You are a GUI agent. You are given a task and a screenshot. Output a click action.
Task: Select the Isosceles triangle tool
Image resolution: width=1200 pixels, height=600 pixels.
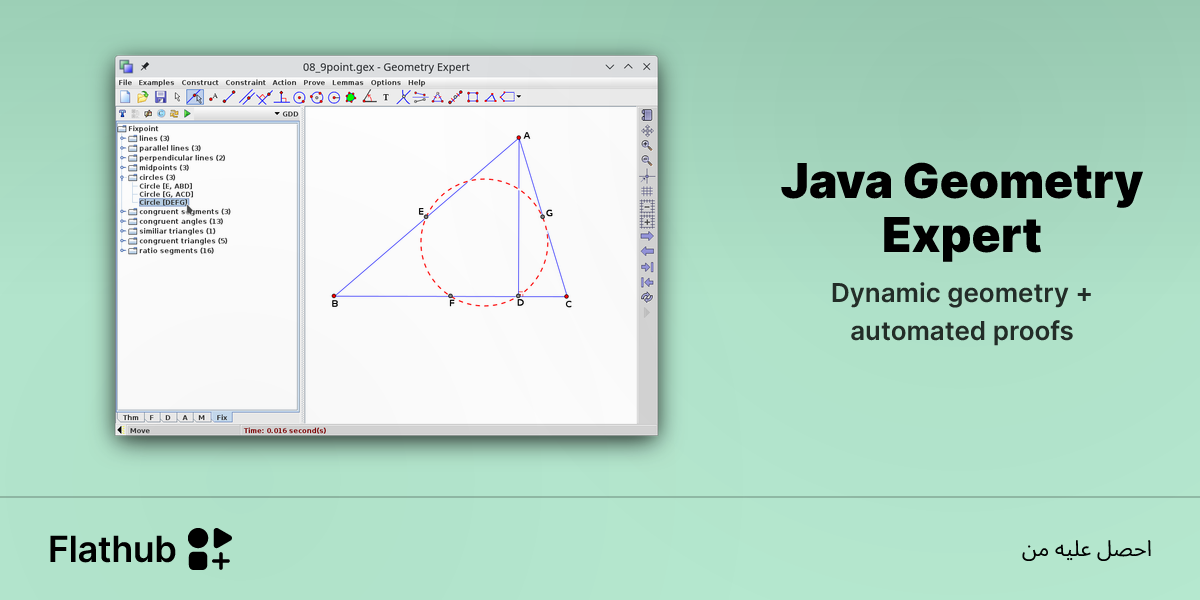(437, 97)
